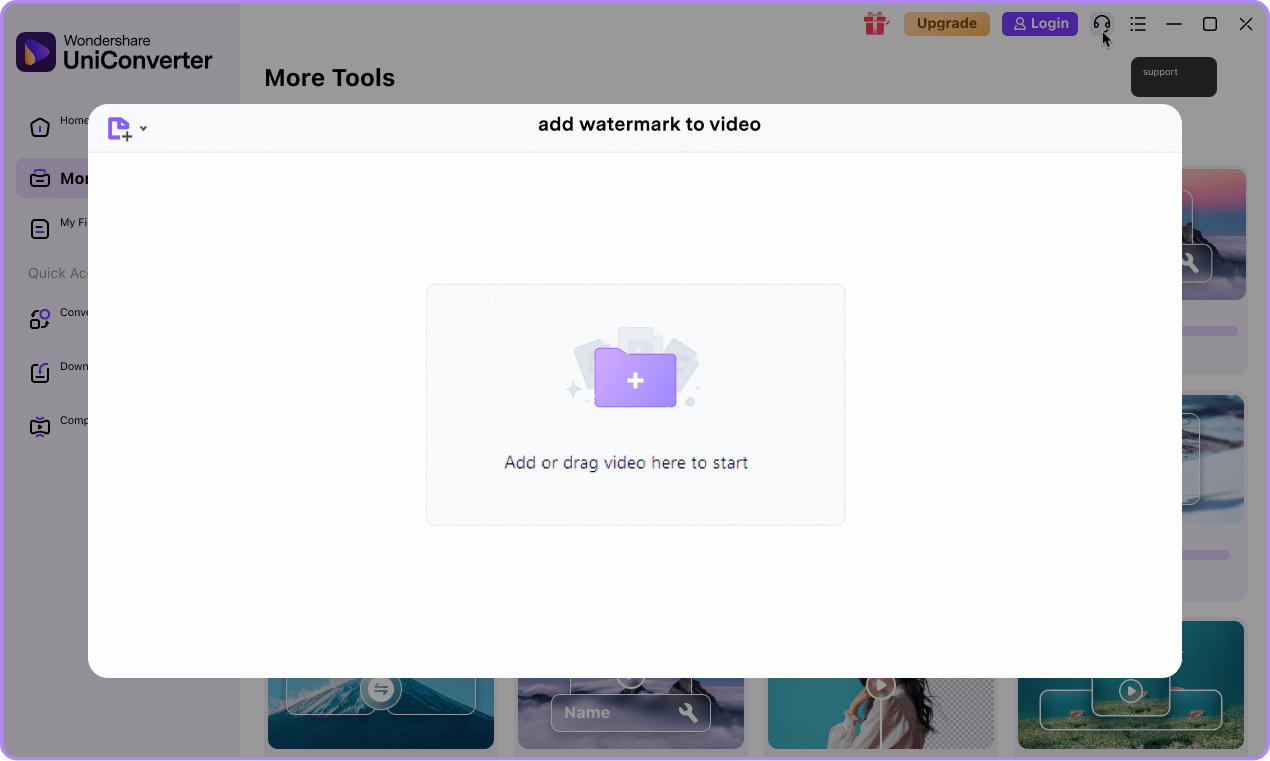
Task: Click the Upgrade button
Action: [x=946, y=23]
